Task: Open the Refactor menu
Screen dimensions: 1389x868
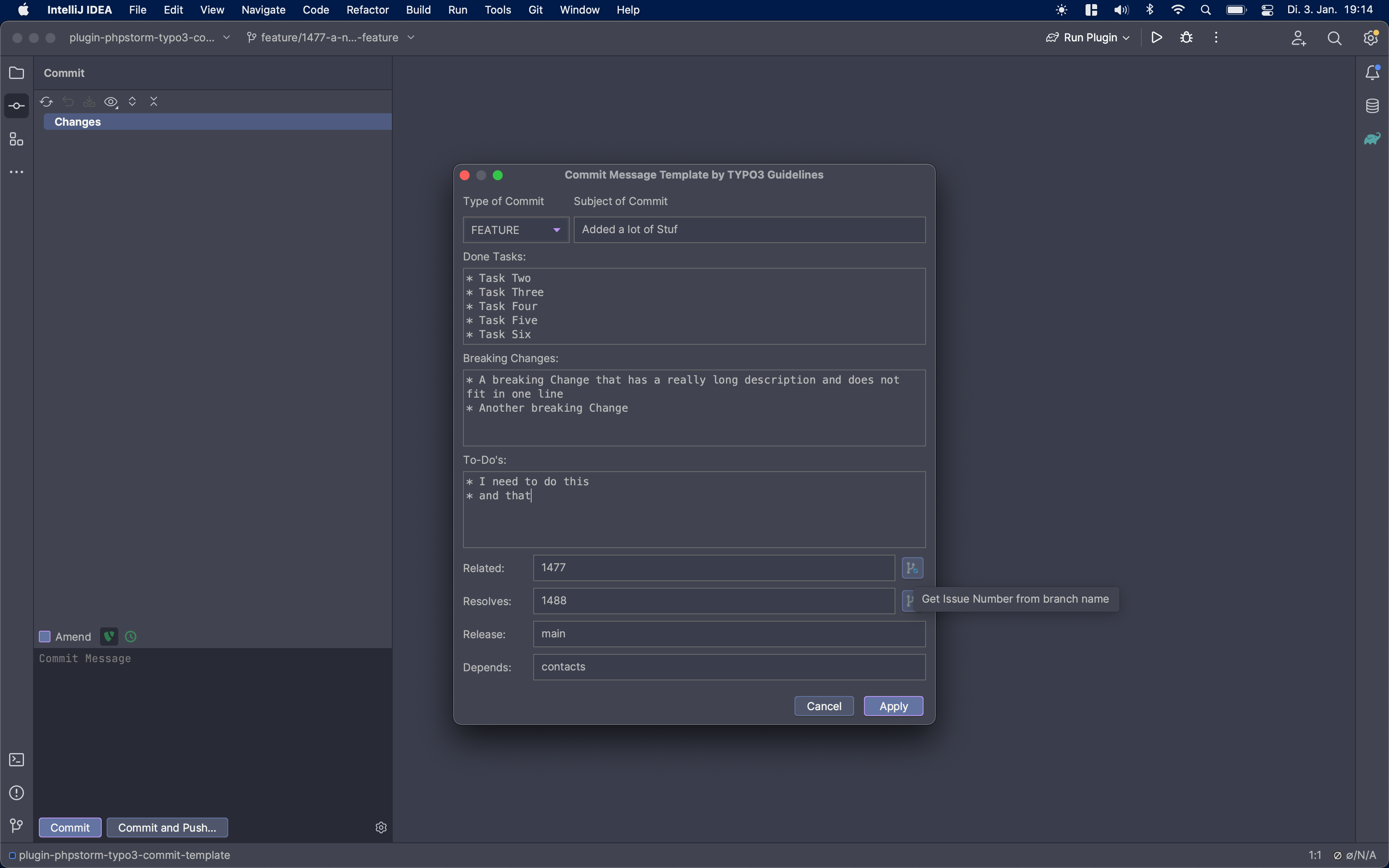Action: (368, 10)
